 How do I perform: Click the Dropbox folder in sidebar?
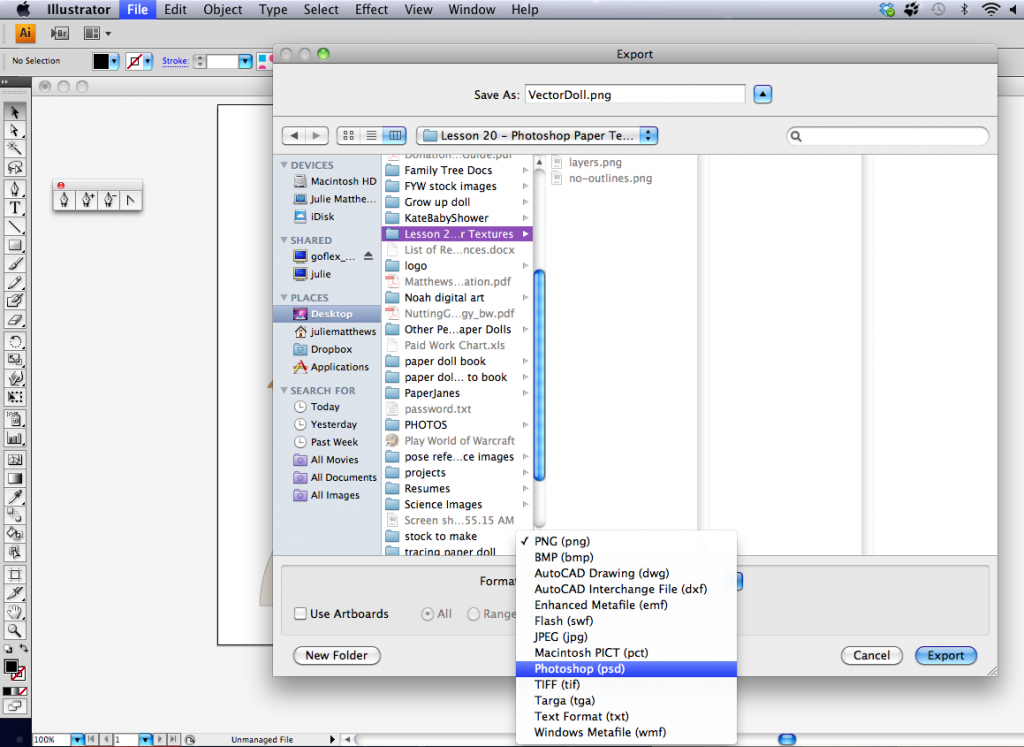331,350
